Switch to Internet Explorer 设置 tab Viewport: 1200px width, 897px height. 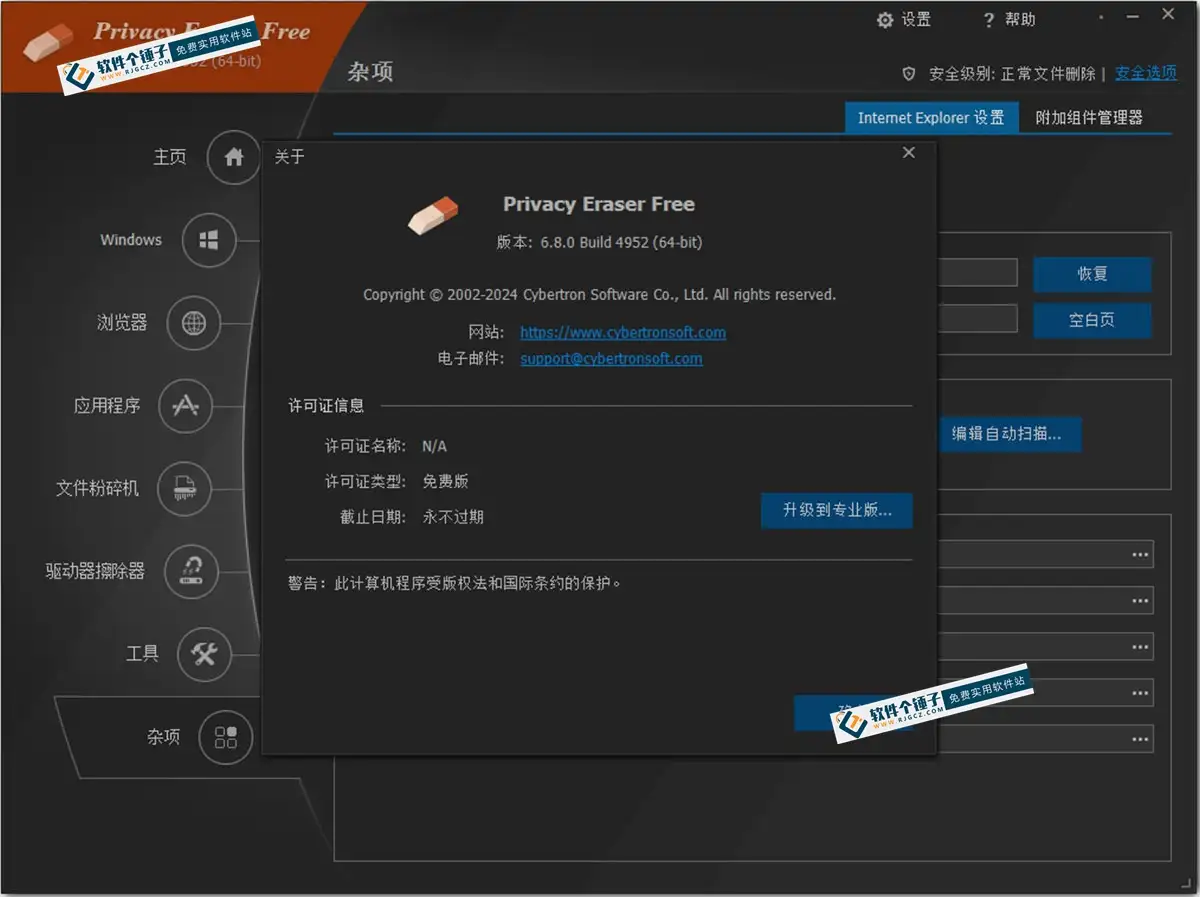[x=931, y=118]
